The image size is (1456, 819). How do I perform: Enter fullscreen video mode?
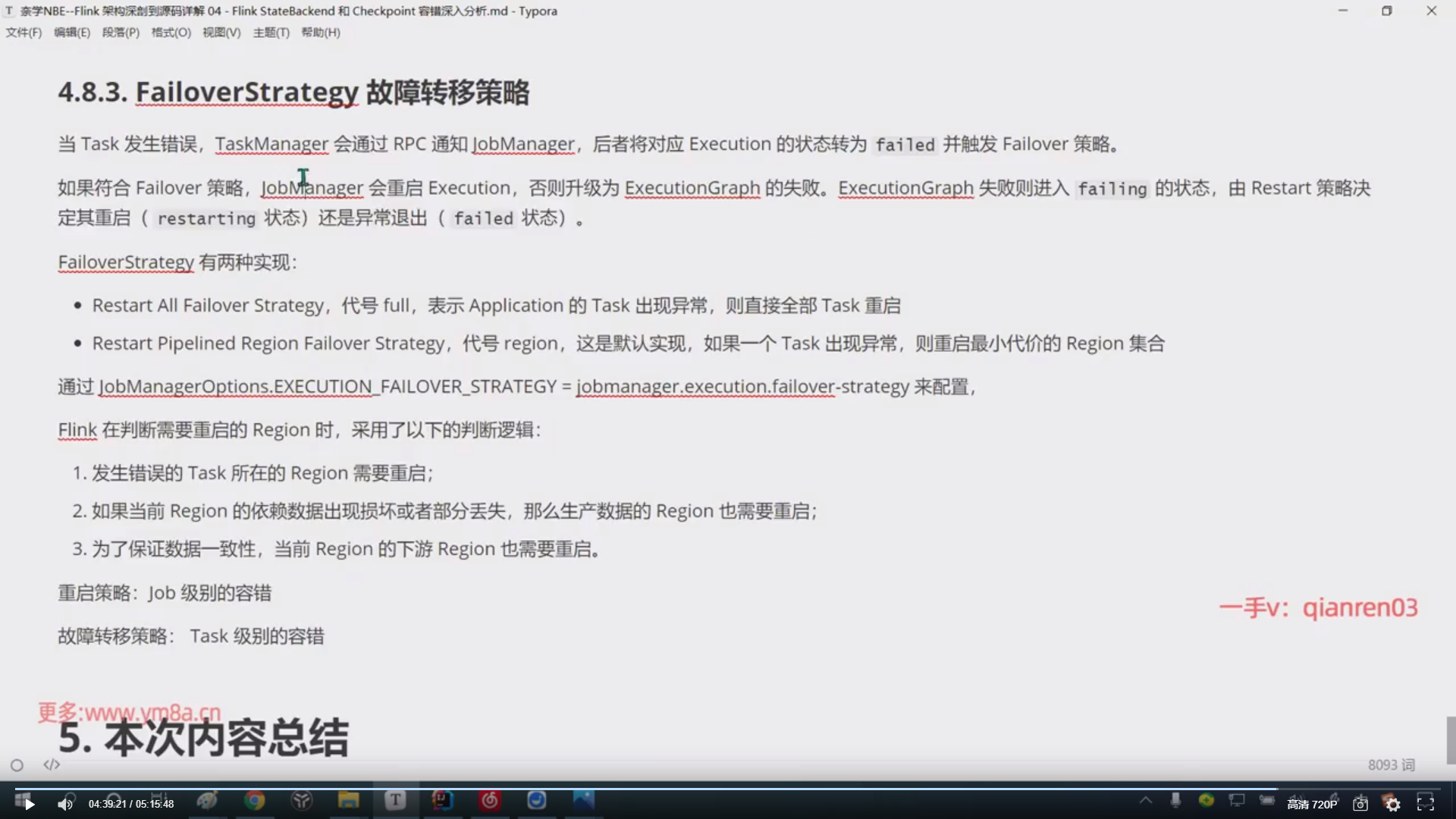pyautogui.click(x=1426, y=804)
